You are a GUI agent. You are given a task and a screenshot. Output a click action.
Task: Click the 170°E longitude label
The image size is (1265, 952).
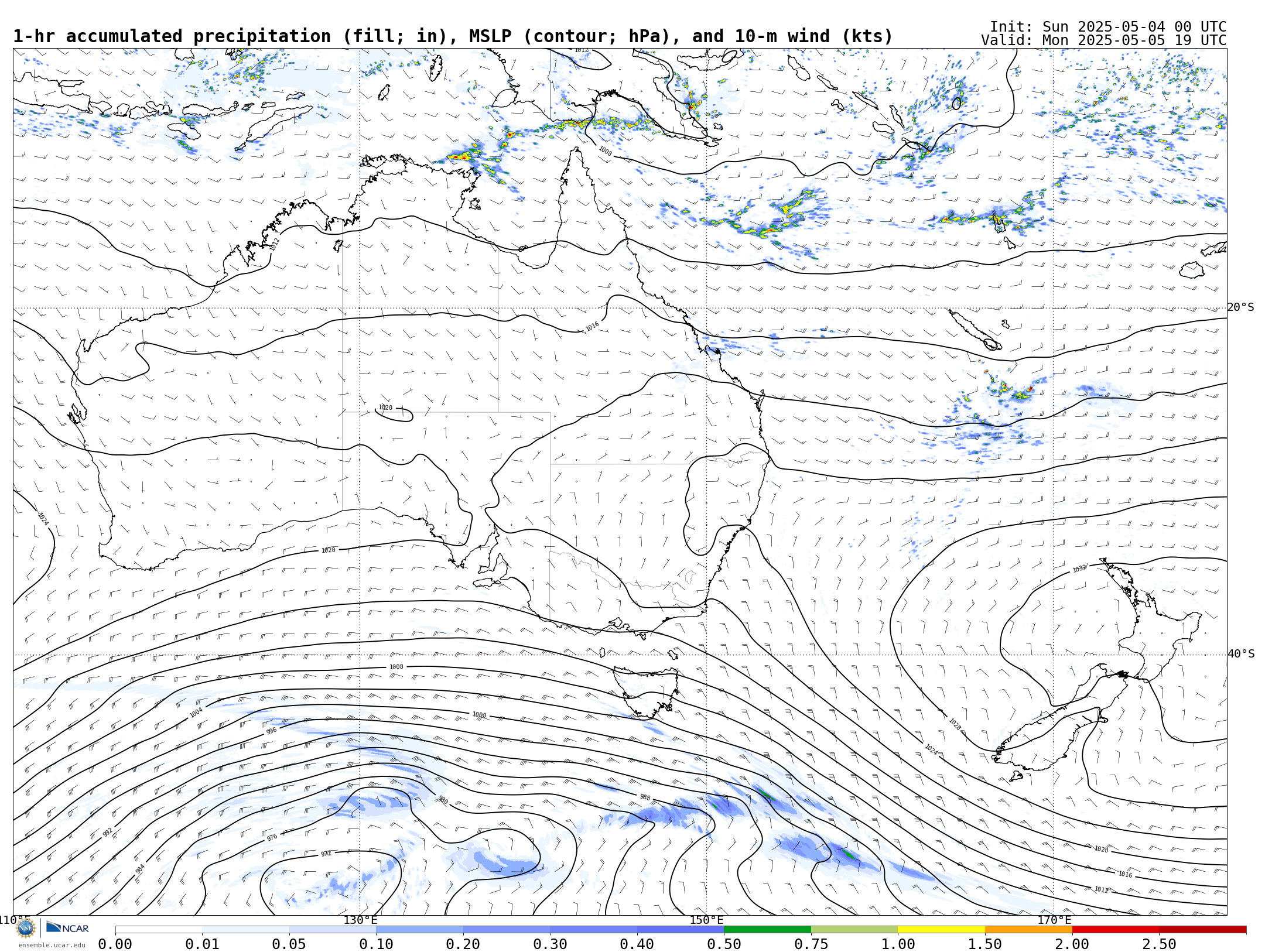coord(1054,920)
